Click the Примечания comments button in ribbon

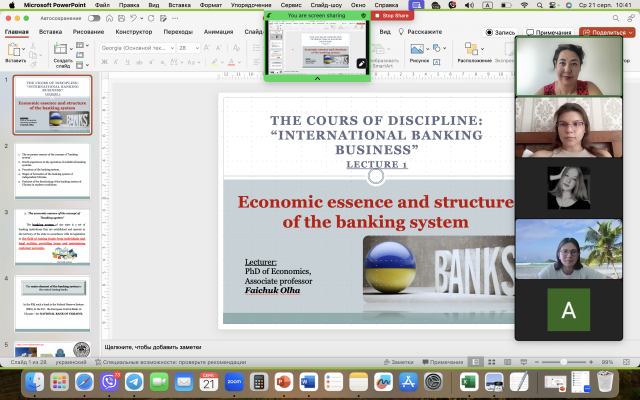point(549,33)
